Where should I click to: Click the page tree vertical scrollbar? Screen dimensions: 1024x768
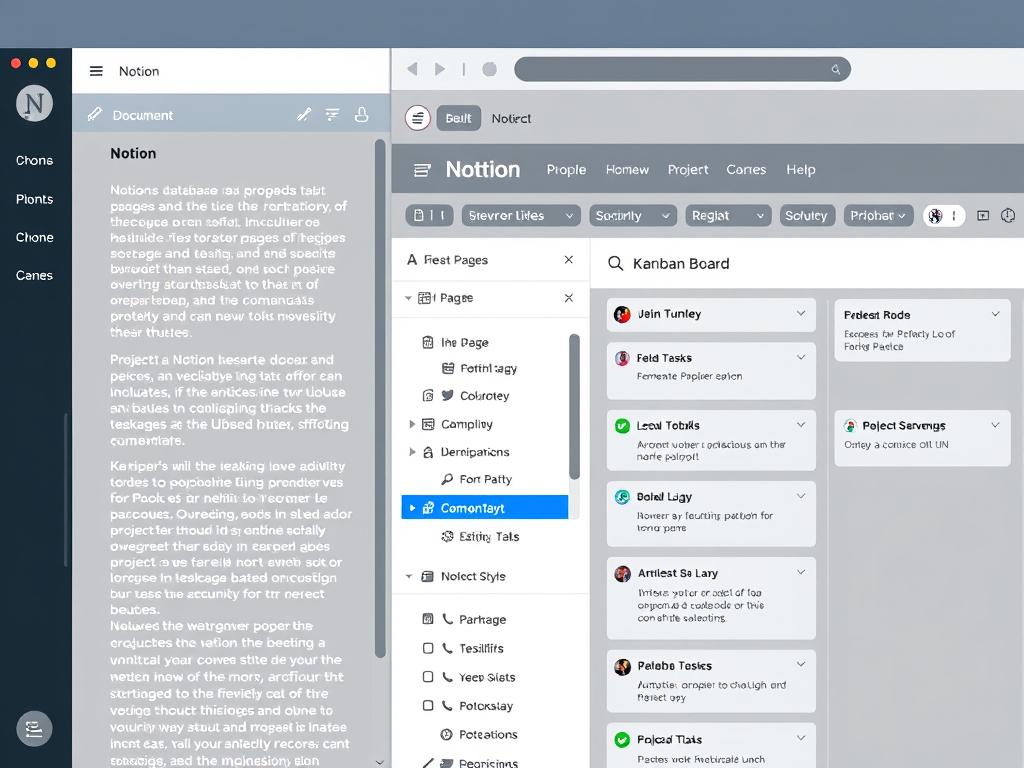coord(574,407)
